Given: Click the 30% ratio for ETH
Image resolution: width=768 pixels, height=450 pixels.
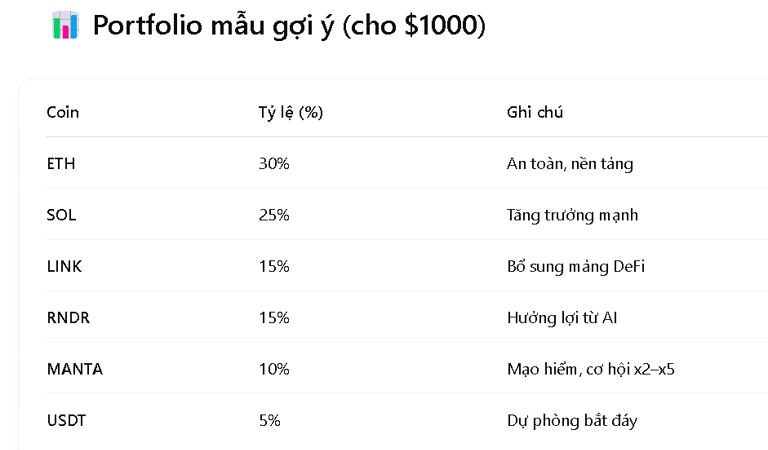Looking at the screenshot, I should coord(274,163).
